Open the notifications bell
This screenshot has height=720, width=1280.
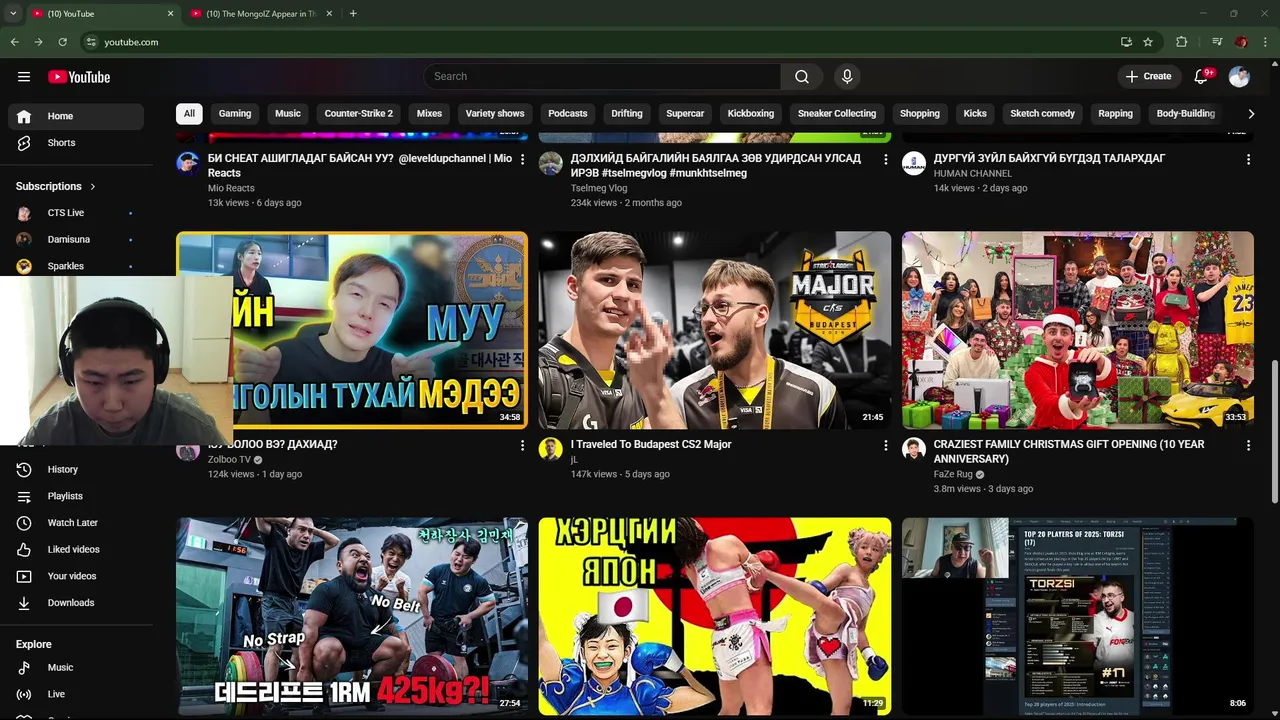(1202, 77)
